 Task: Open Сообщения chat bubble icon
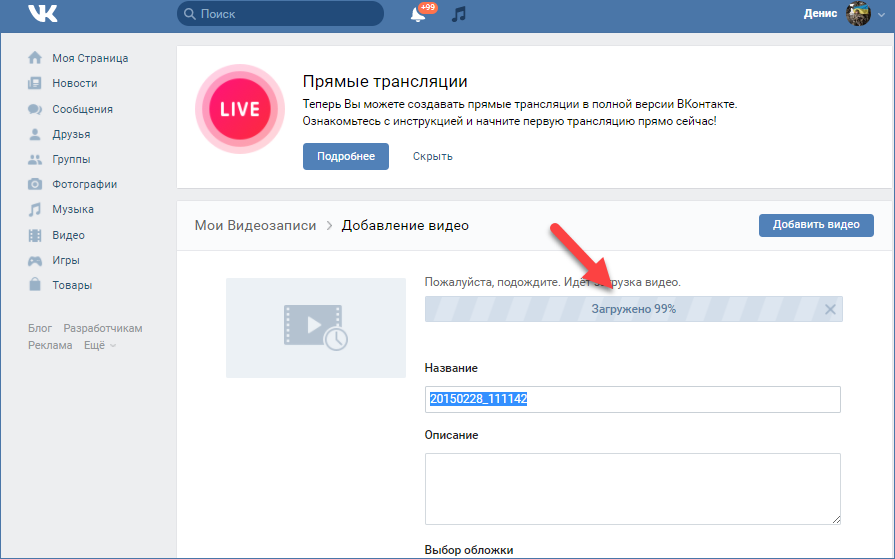(35, 109)
